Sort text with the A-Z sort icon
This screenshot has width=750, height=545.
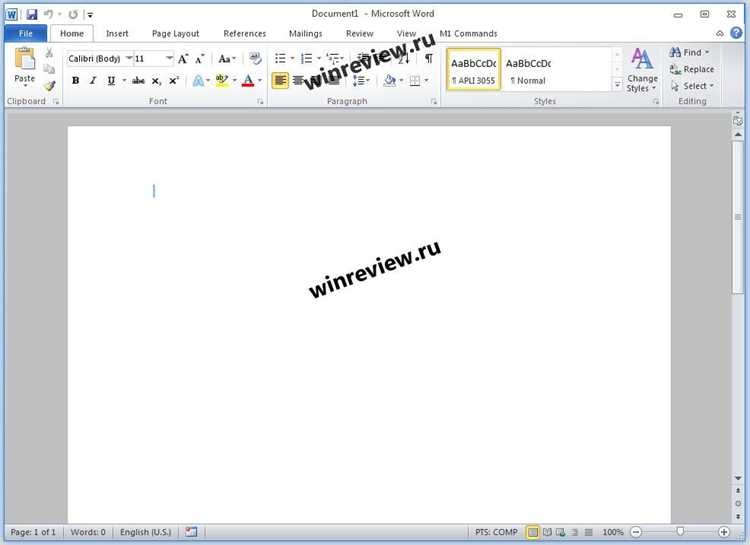pyautogui.click(x=404, y=58)
